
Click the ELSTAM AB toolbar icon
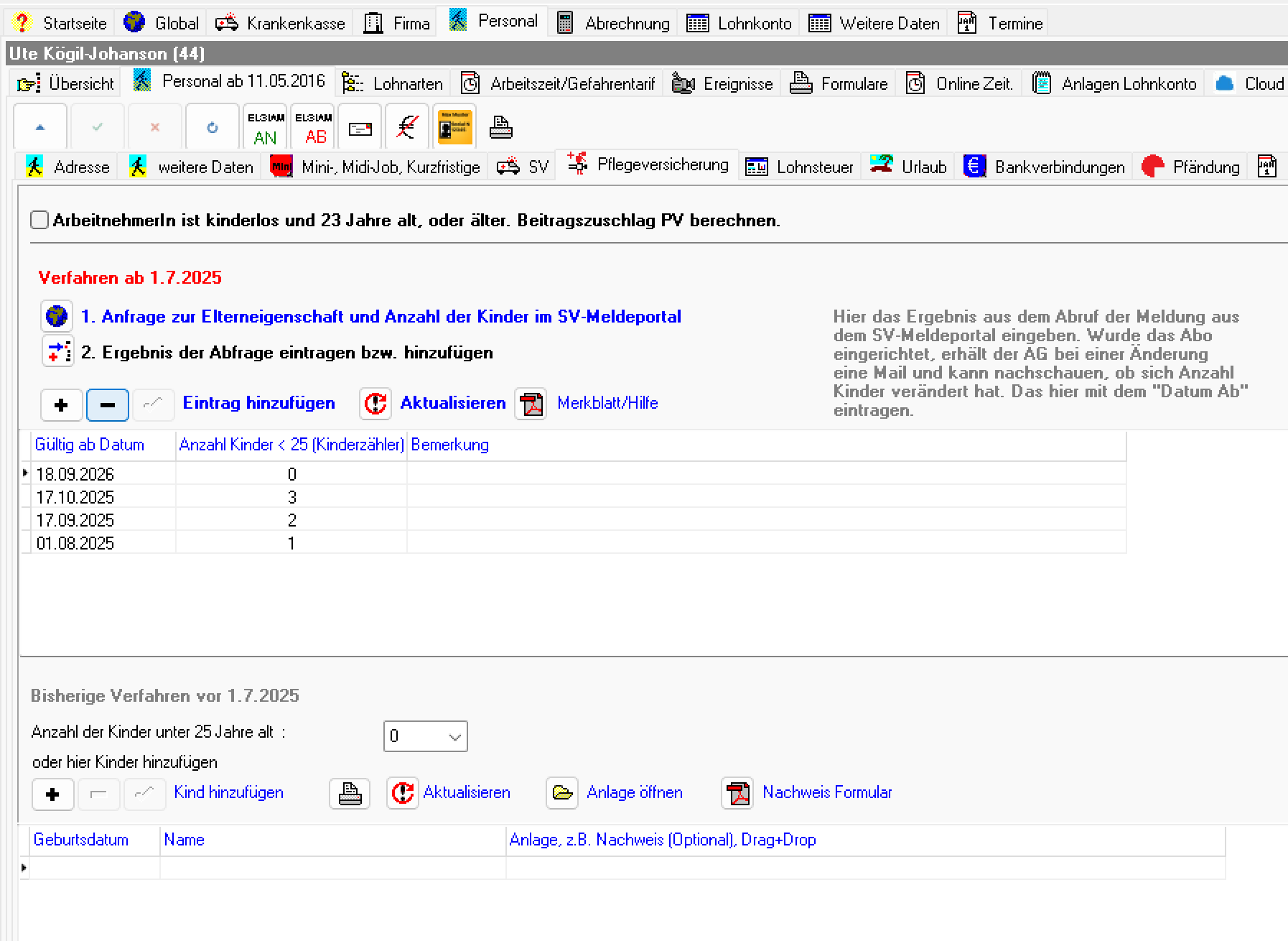click(x=314, y=127)
